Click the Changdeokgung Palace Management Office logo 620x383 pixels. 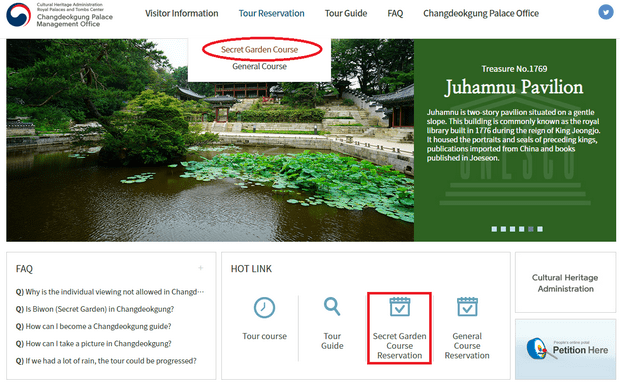59,15
